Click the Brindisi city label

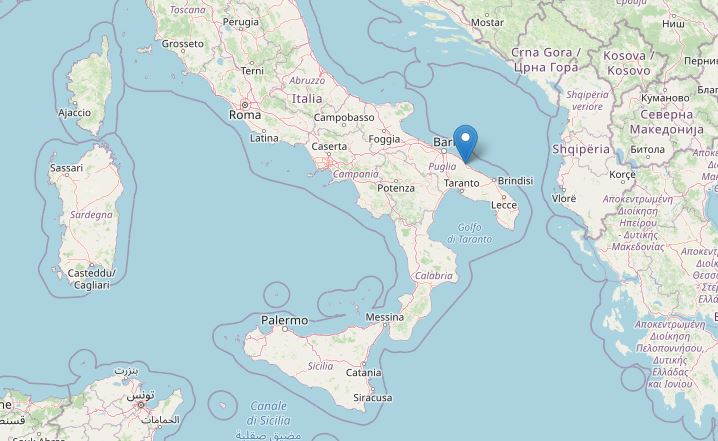click(x=516, y=181)
